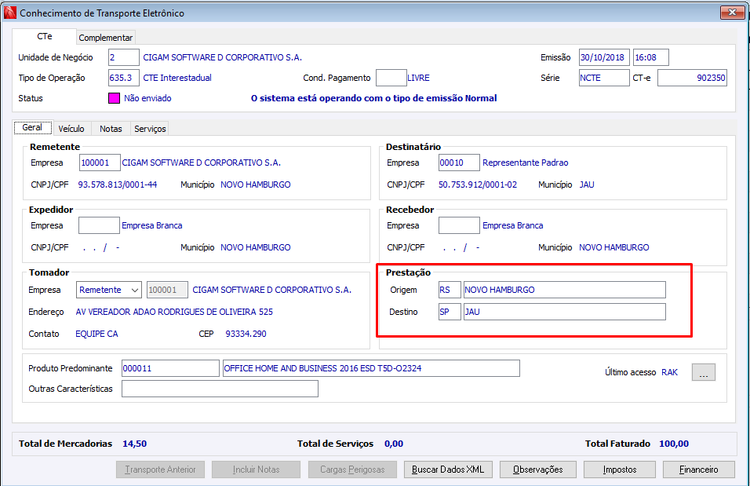Click the Expedidor Empresa Branca text
The width and height of the screenshot is (750, 486).
point(152,225)
